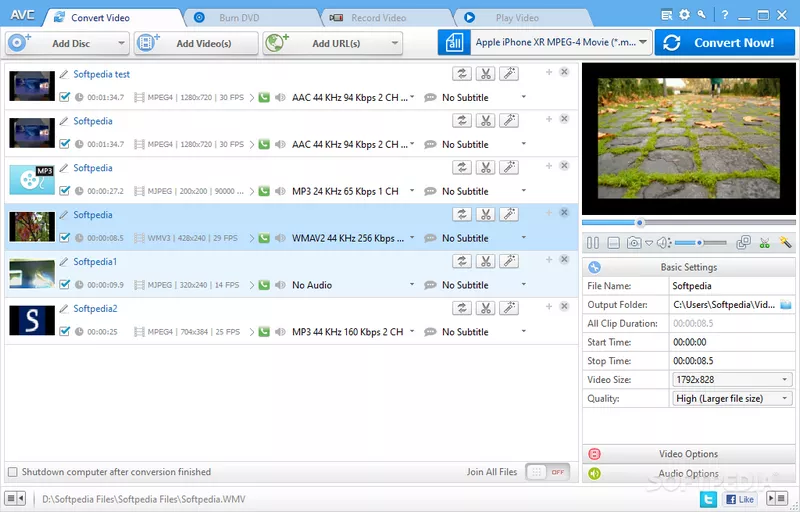The height and width of the screenshot is (512, 800).
Task: Take a snapshot with camera icon
Action: coord(634,243)
